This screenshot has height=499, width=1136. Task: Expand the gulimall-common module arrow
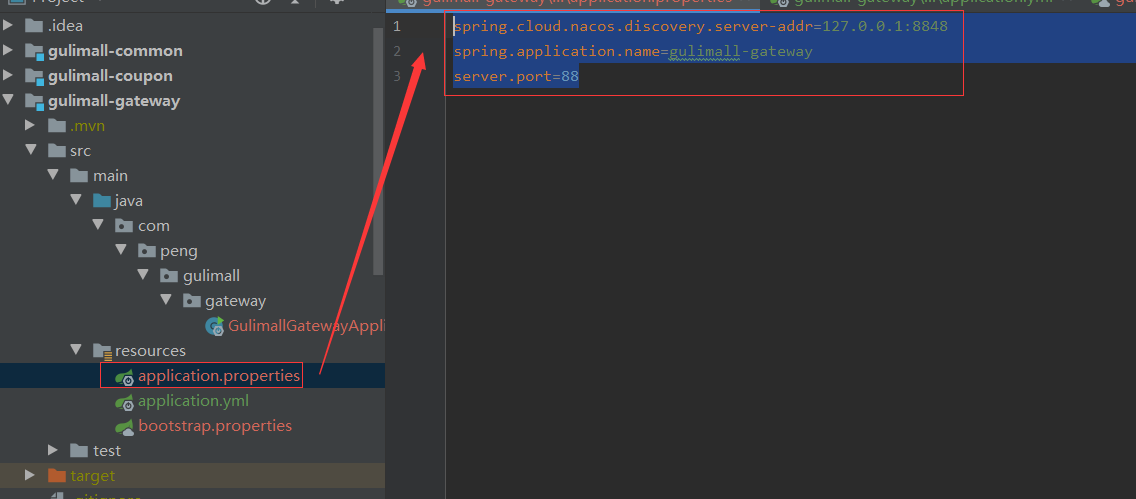8,51
